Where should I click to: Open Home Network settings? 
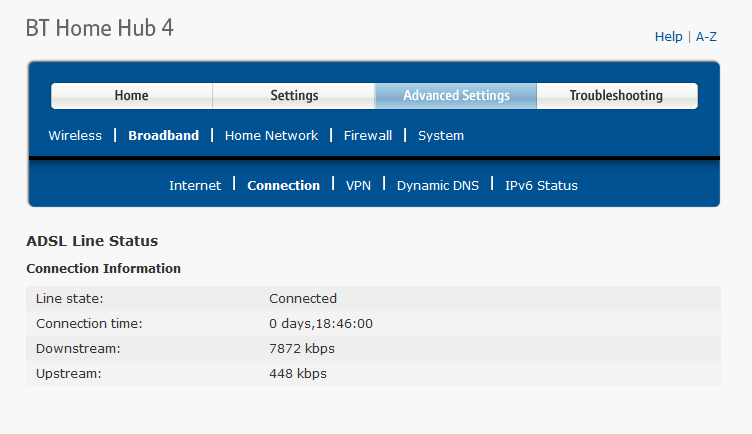tap(271, 136)
